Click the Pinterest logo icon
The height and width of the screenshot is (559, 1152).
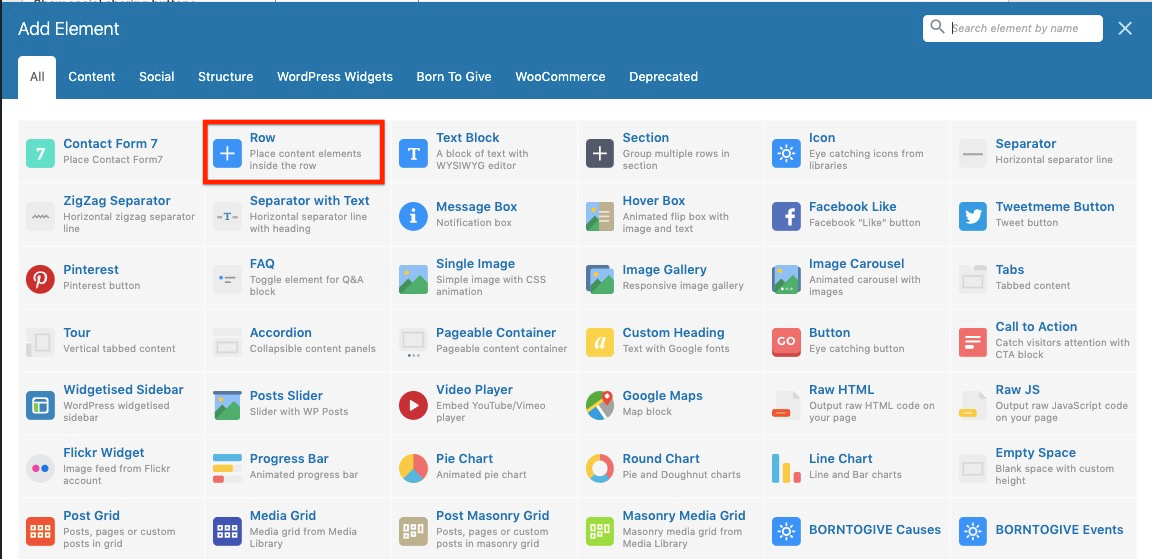(x=40, y=279)
